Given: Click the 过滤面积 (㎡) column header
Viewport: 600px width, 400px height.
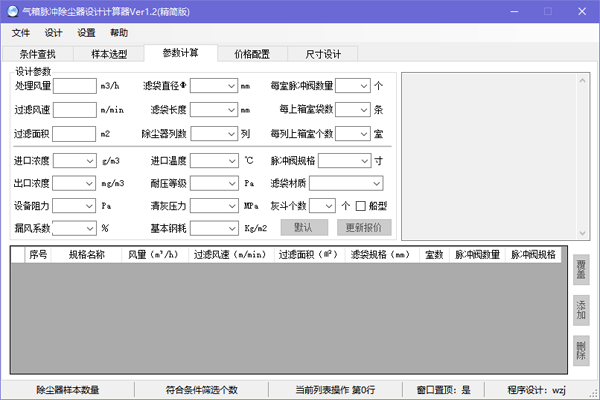Looking at the screenshot, I should pos(310,255).
